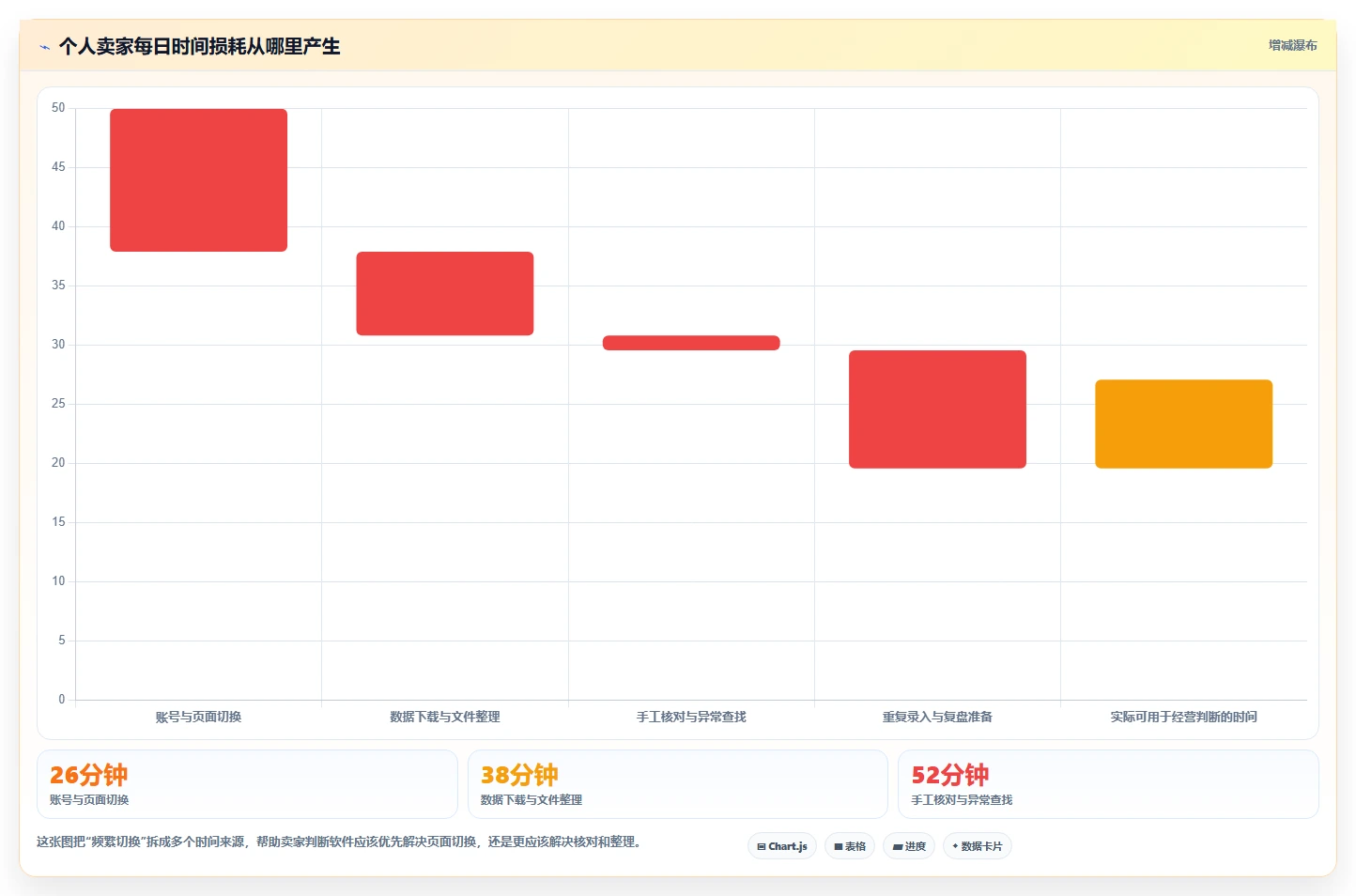Click the red 重复录入与复盘准备 waterfall bar
1356x896 pixels.
937,409
